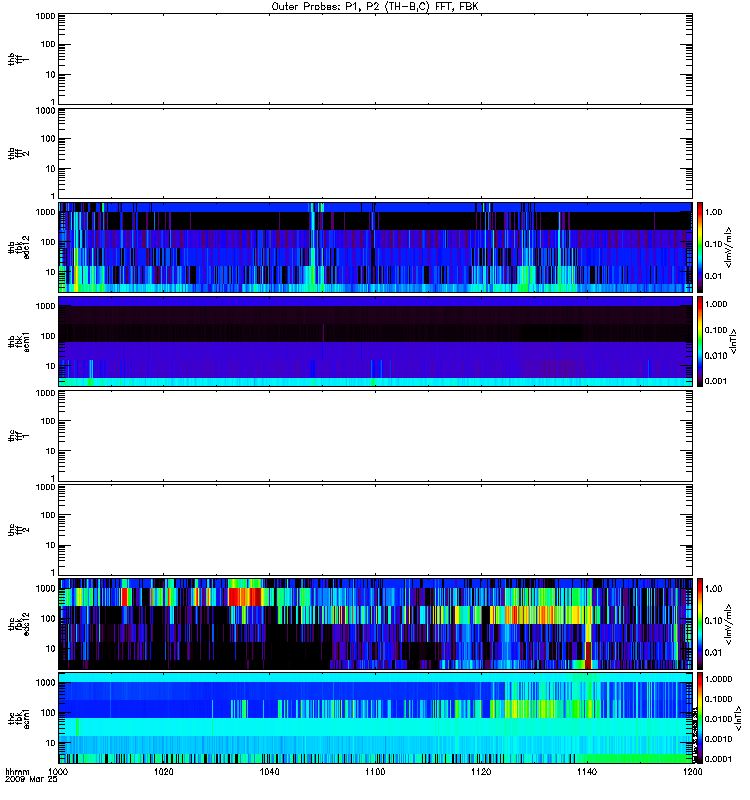Click the '<|mV/m|>' unit label of thc edc12 color bar
Image resolution: width=750 pixels, height=800 pixels.
pyautogui.click(x=729, y=623)
